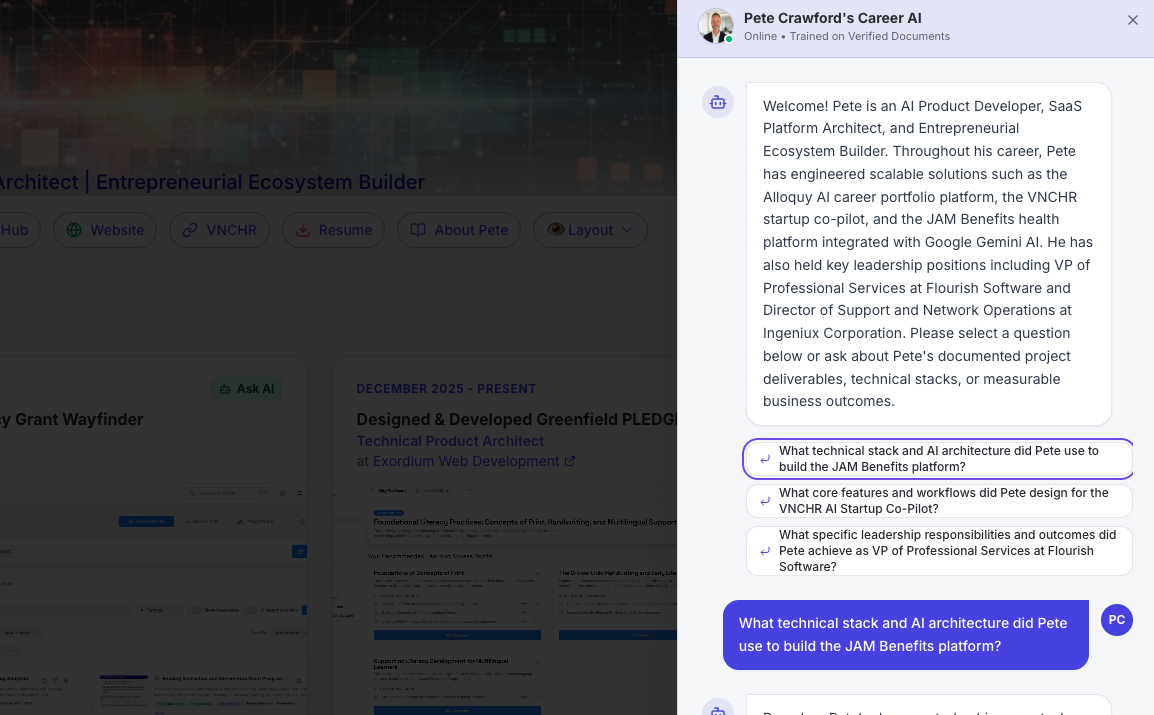Image resolution: width=1154 pixels, height=715 pixels.
Task: Click the download icon on Resume button
Action: (x=302, y=230)
